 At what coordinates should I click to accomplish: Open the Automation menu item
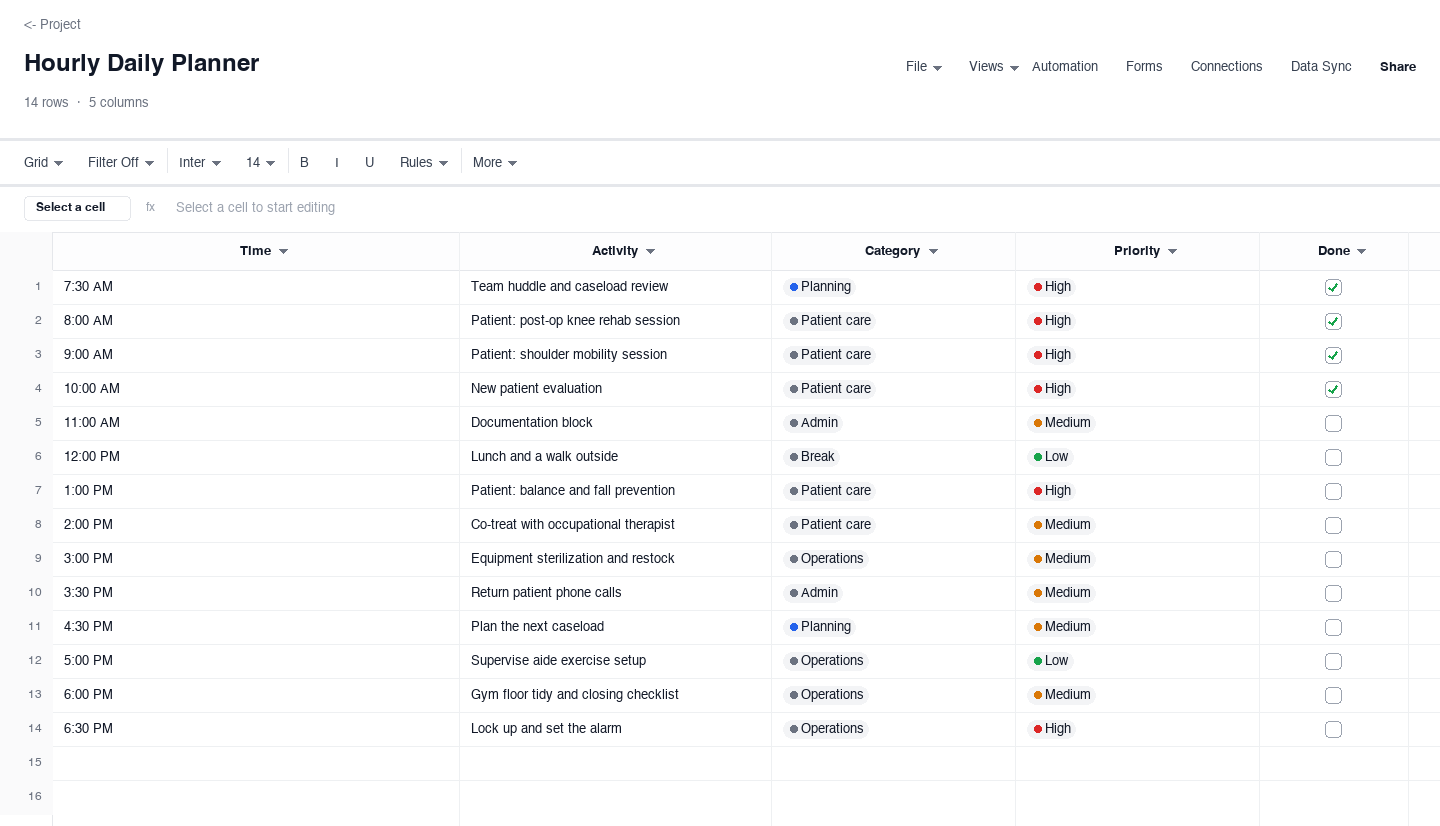[1065, 67]
